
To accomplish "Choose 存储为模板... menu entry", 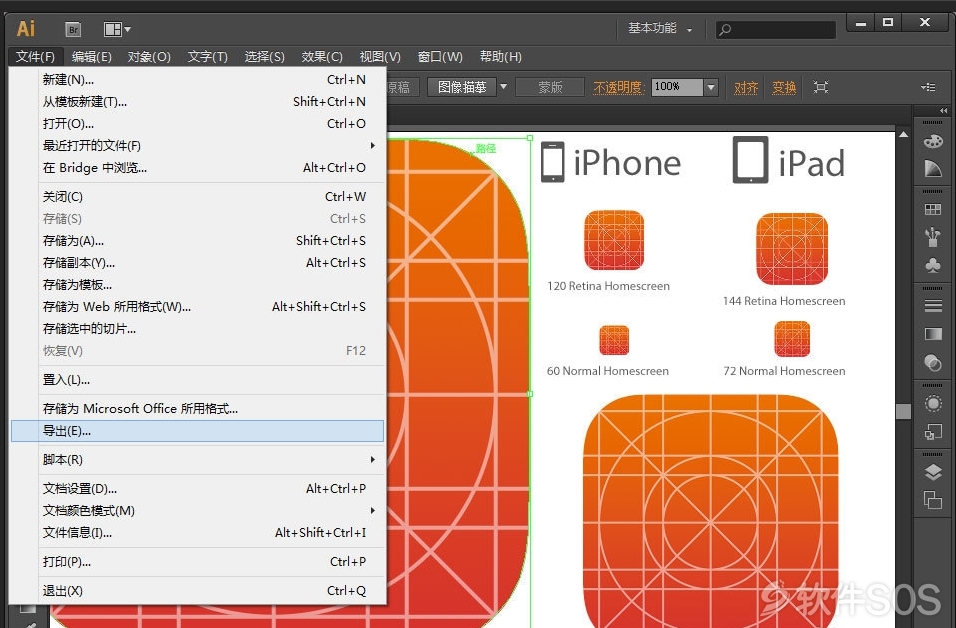I will (x=198, y=284).
